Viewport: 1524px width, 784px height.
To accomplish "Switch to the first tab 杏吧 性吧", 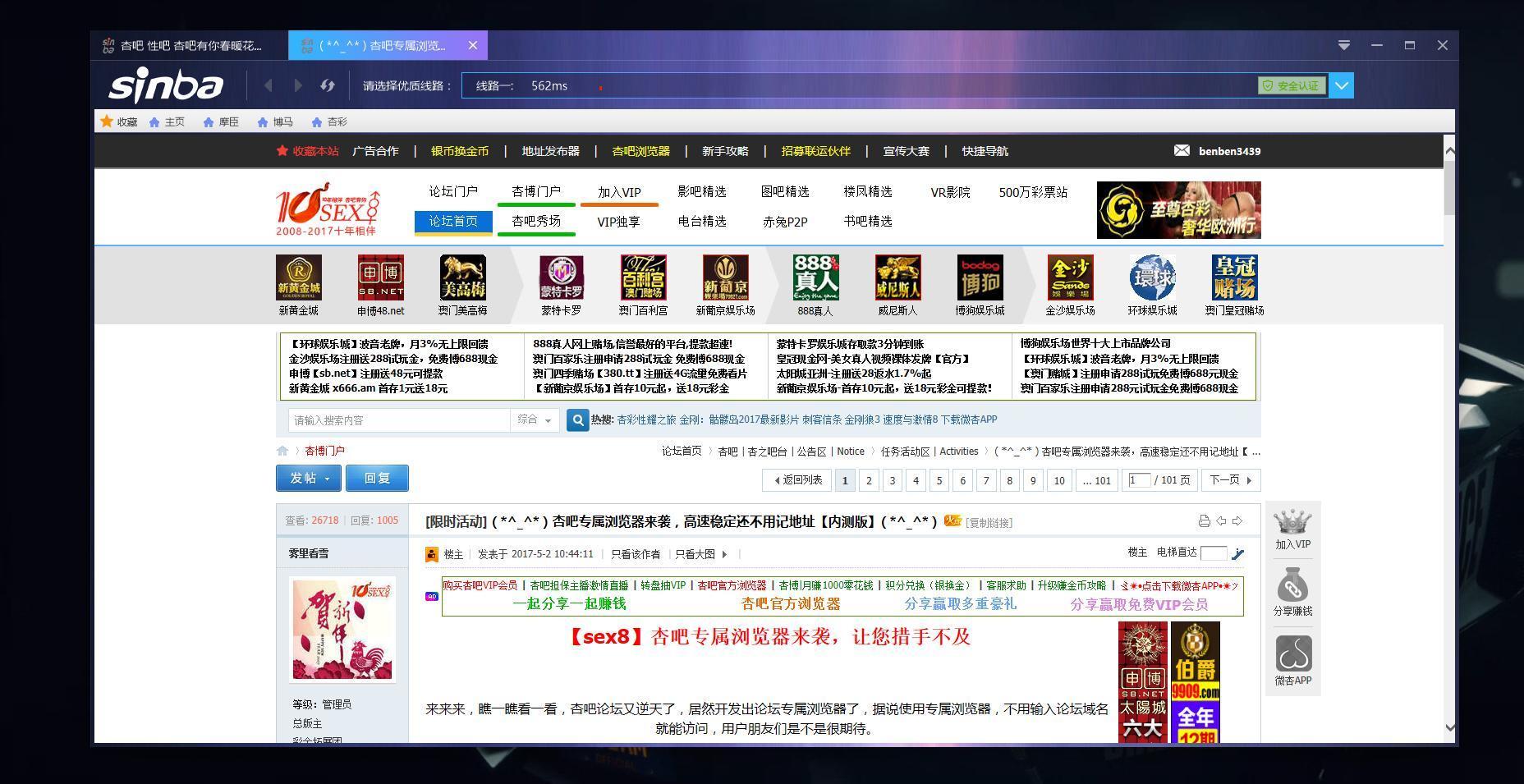I will [190, 45].
